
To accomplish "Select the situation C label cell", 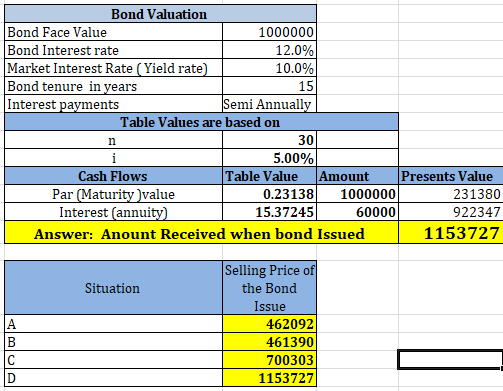I will pos(114,360).
